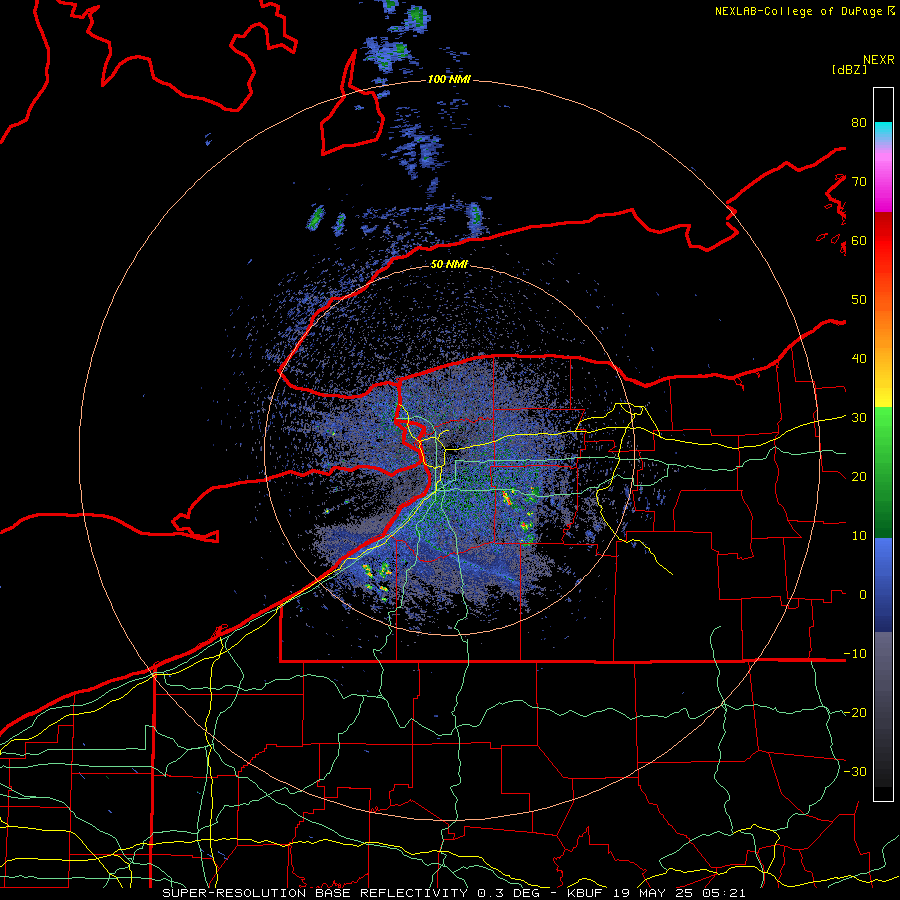Click the 50 value on dBZ scale
The height and width of the screenshot is (900, 900).
point(859,300)
